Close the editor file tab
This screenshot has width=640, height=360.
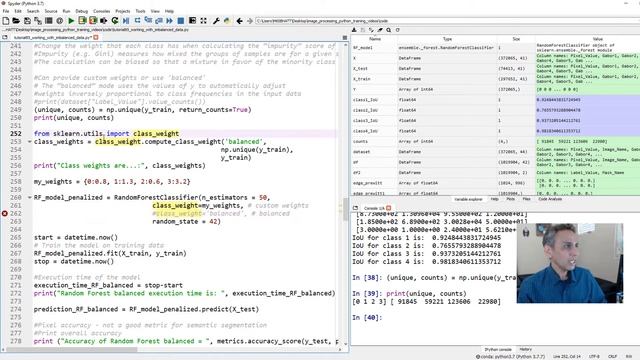(96, 37)
